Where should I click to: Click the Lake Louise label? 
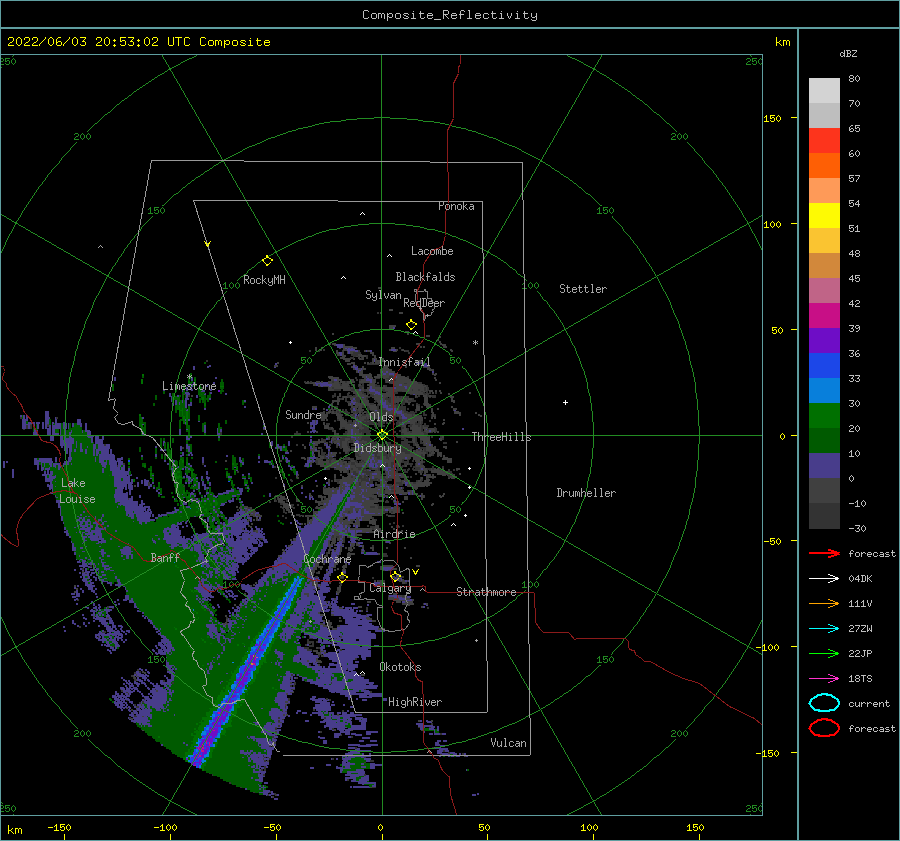point(77,491)
